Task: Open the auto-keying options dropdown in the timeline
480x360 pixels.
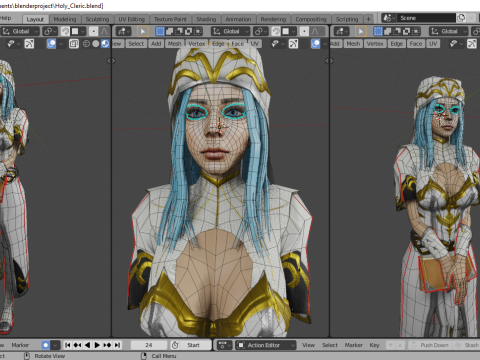Action: [x=56, y=345]
